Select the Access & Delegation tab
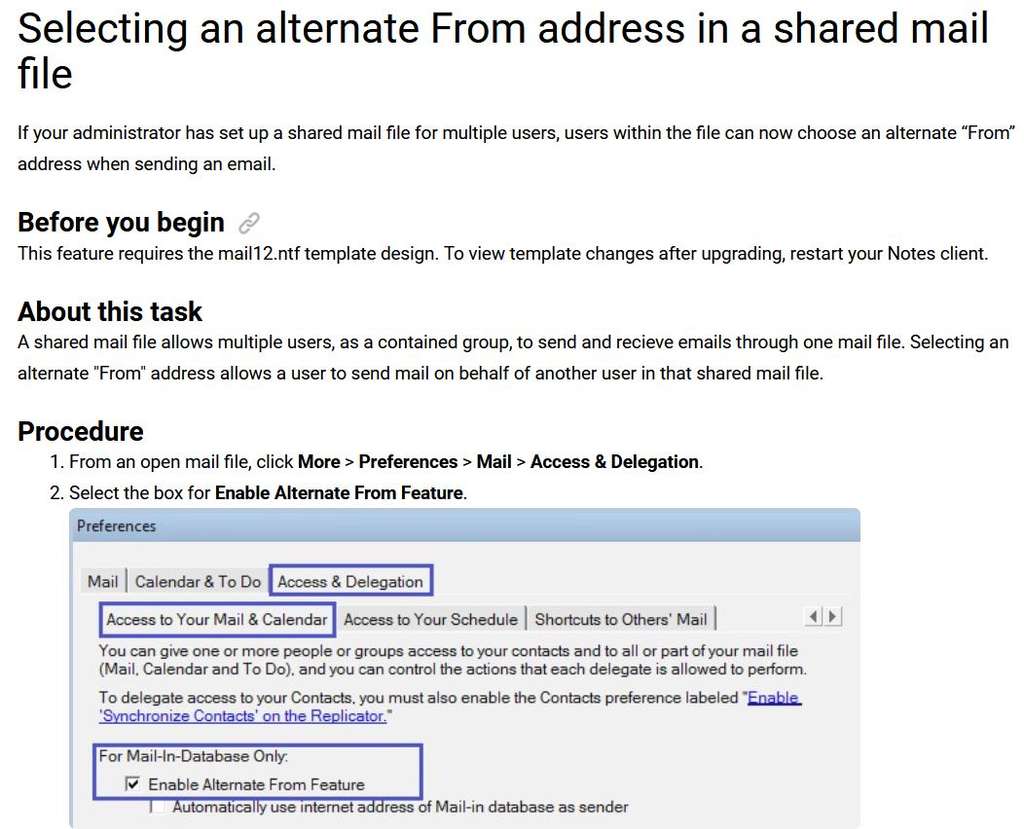 click(351, 580)
